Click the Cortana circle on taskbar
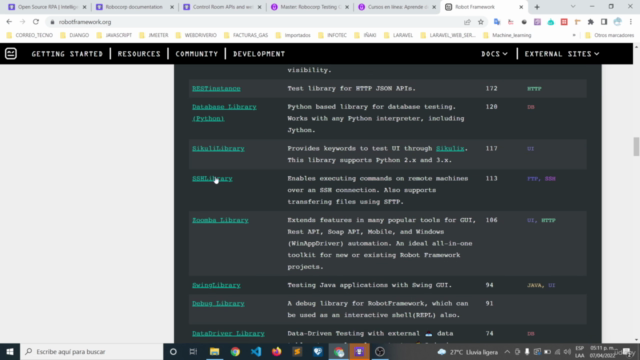Screen dimensions: 640x360 click(173, 351)
